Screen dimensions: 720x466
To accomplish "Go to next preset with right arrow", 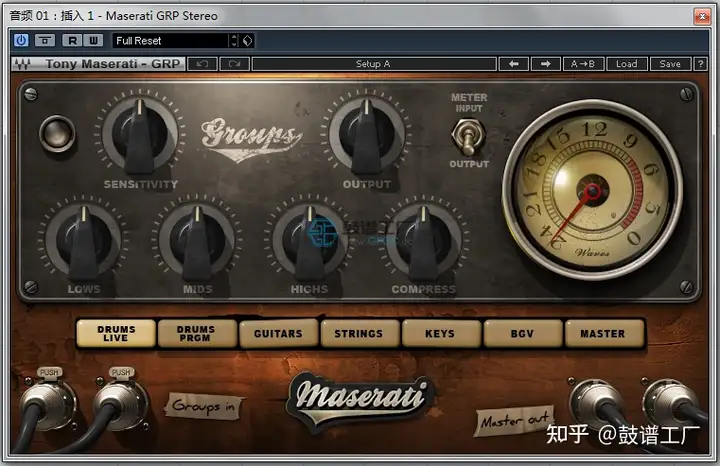I will [546, 64].
